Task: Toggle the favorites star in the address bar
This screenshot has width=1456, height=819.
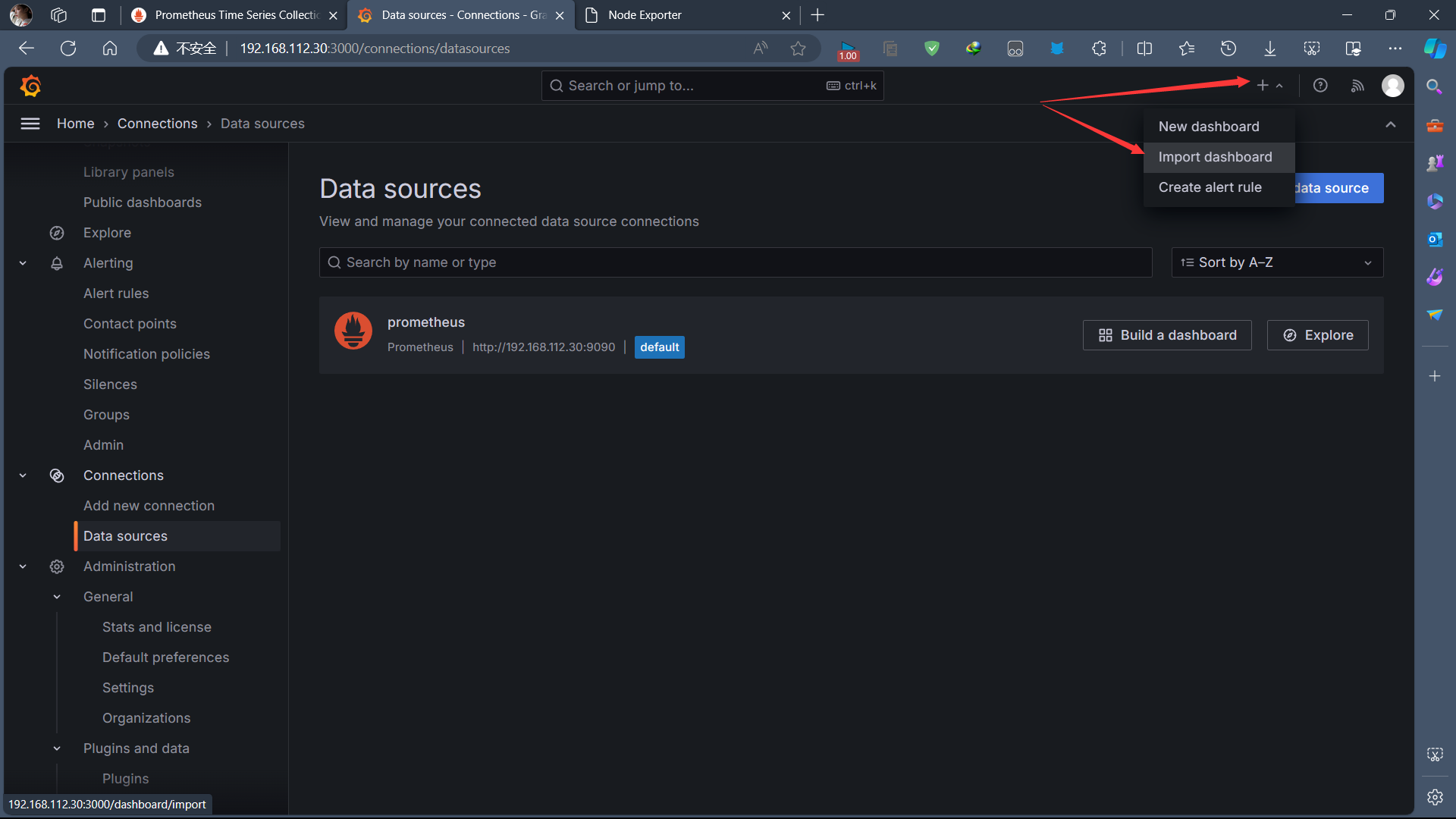Action: pyautogui.click(x=798, y=48)
